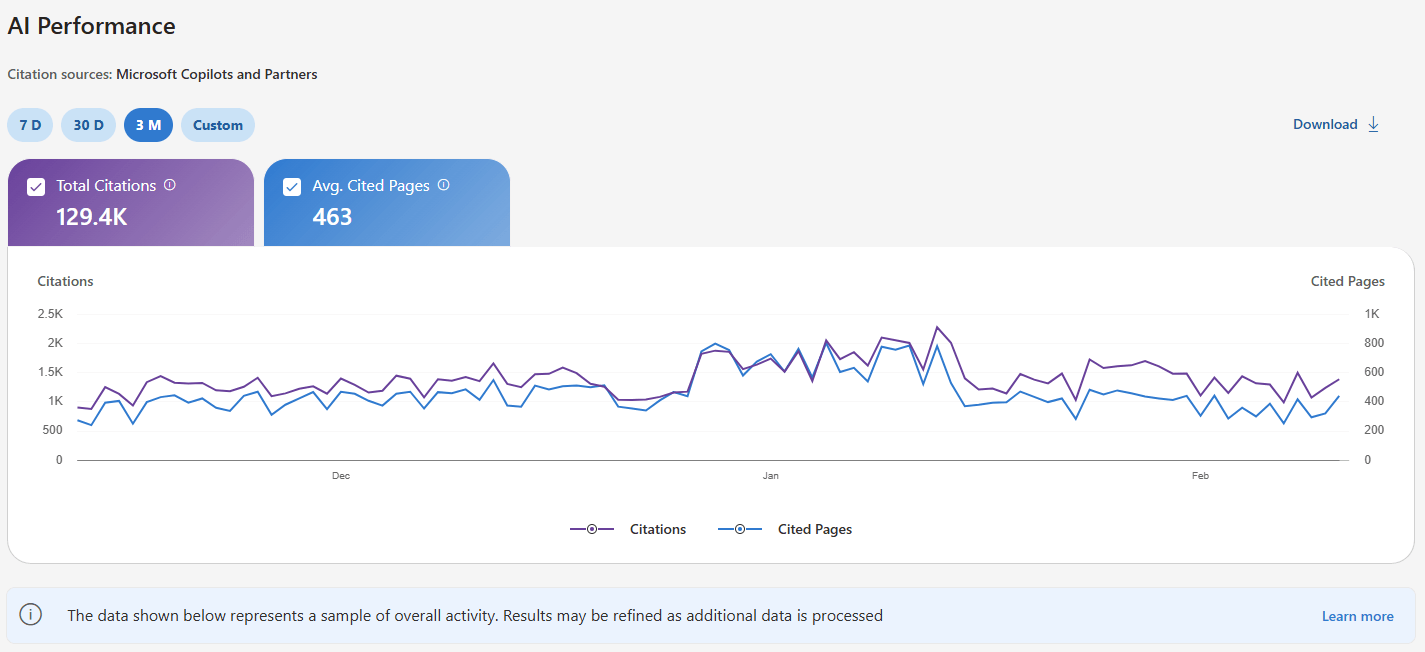
Task: Click Microsoft Copilots and Partners source label
Action: 216,74
